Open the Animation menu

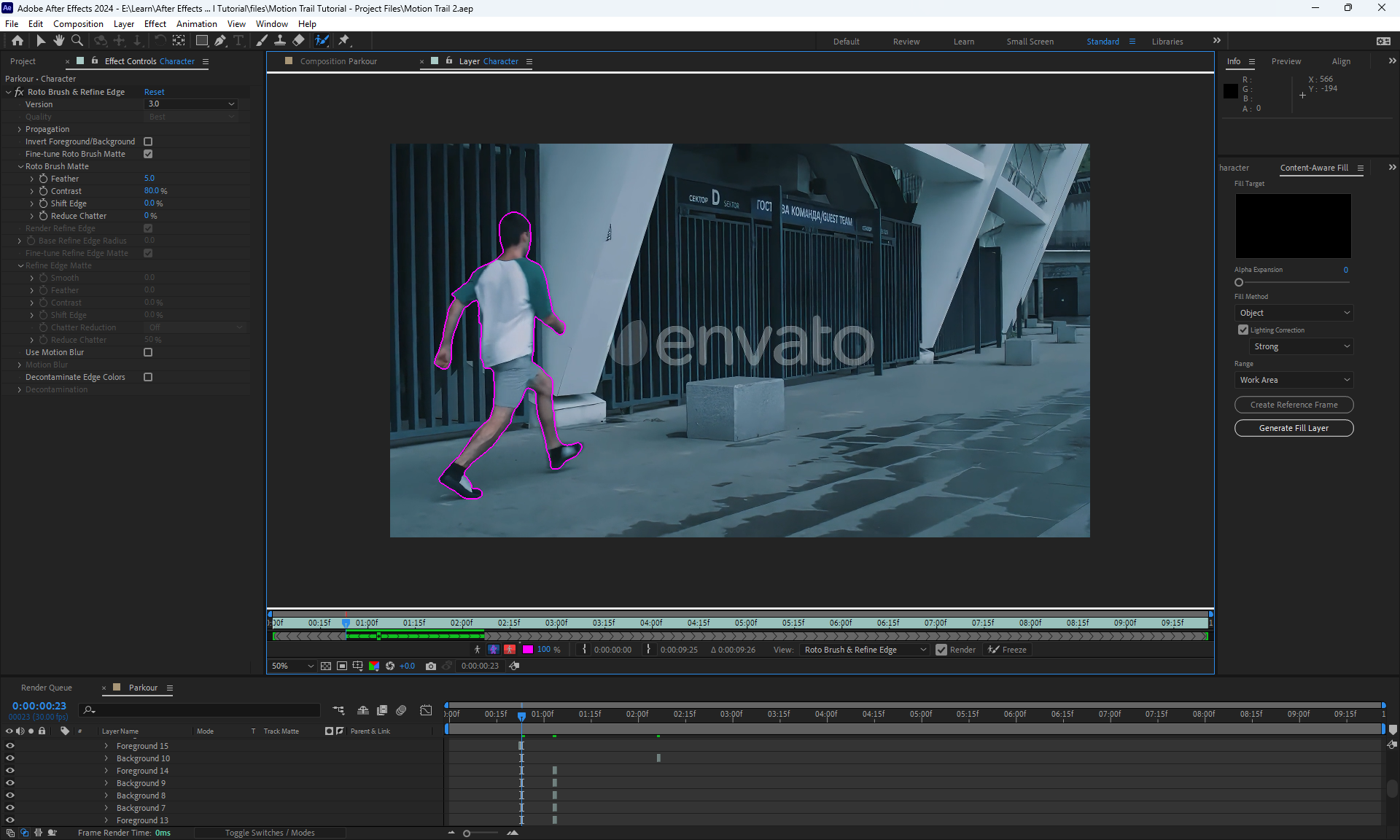(196, 24)
